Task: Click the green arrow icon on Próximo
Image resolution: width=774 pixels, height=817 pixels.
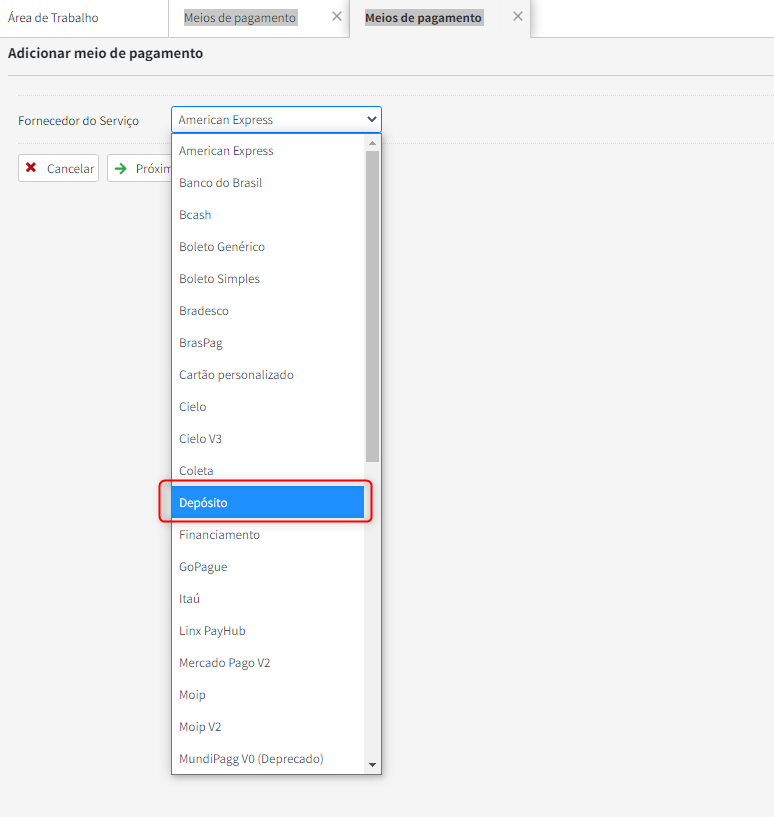Action: click(x=120, y=168)
